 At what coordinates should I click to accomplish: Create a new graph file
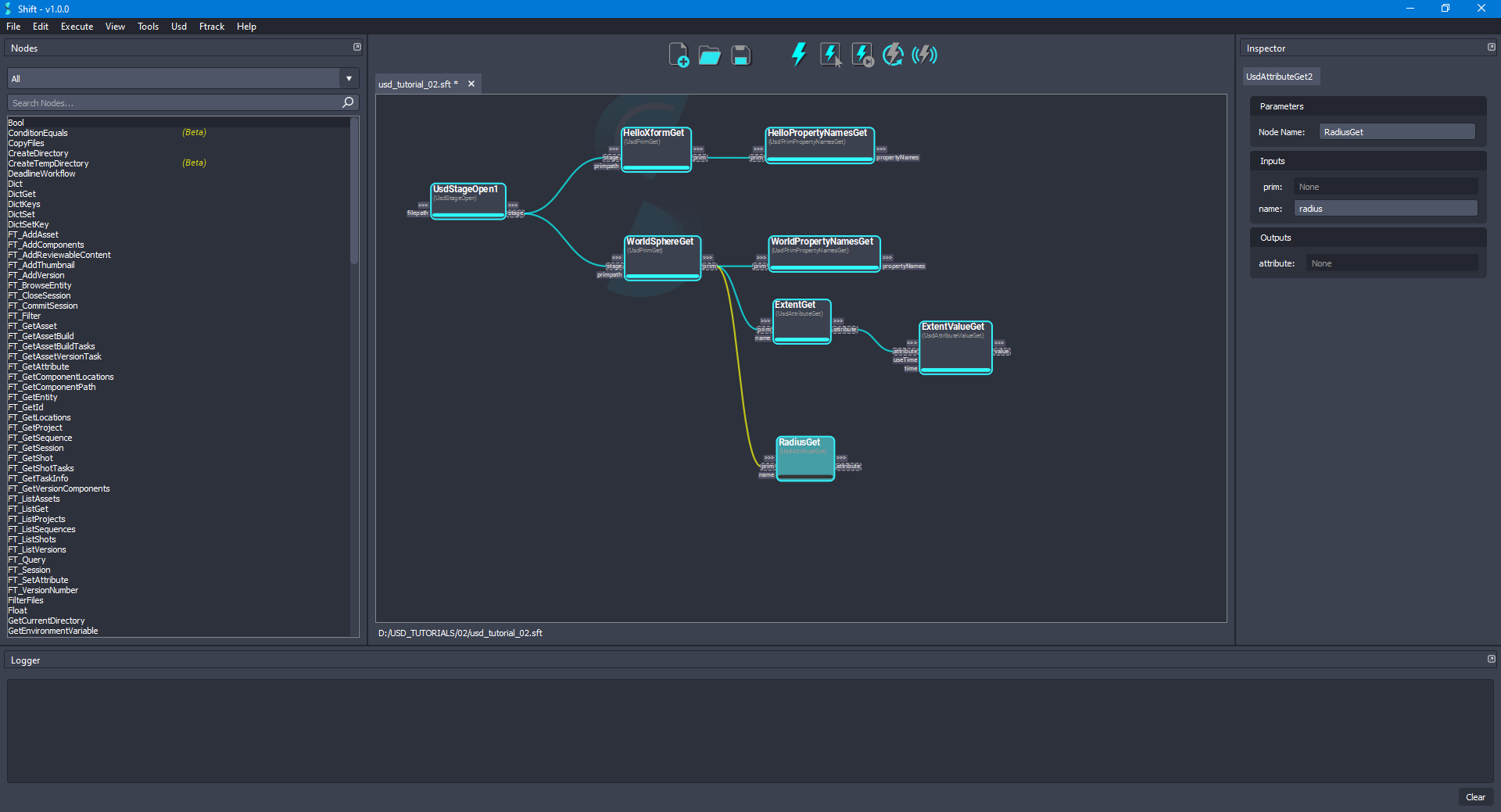pyautogui.click(x=679, y=55)
